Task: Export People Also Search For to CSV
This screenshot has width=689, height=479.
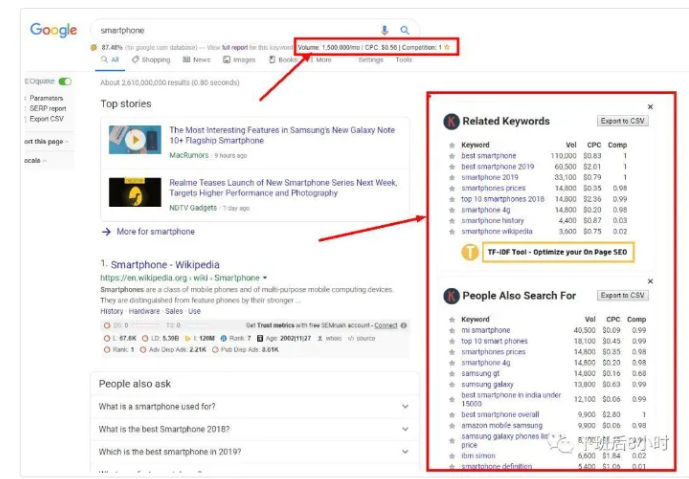Action: (622, 295)
